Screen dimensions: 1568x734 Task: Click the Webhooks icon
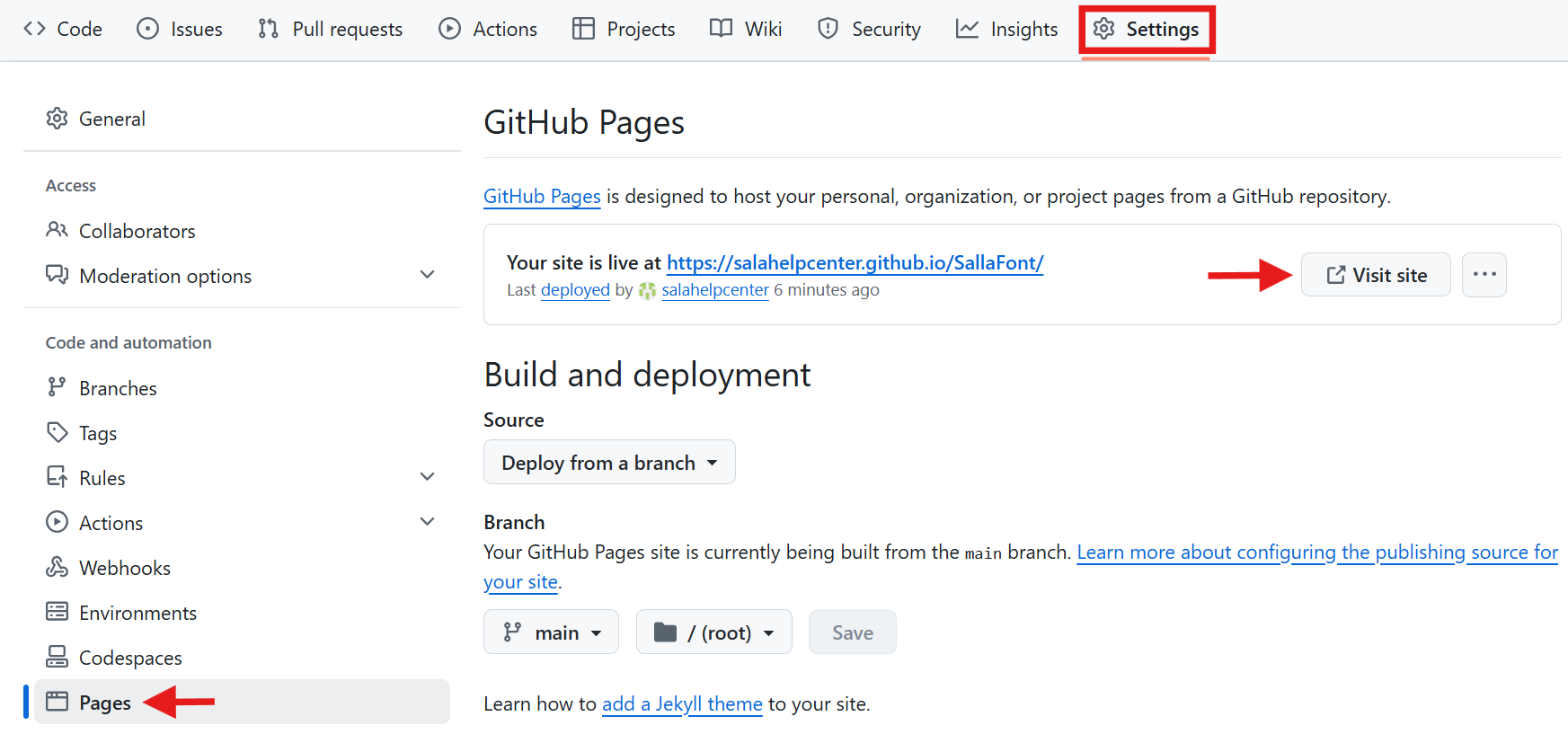pos(58,567)
